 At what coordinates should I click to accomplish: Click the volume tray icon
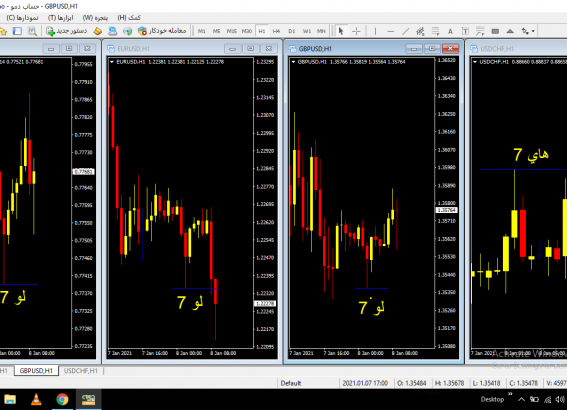tap(560, 399)
